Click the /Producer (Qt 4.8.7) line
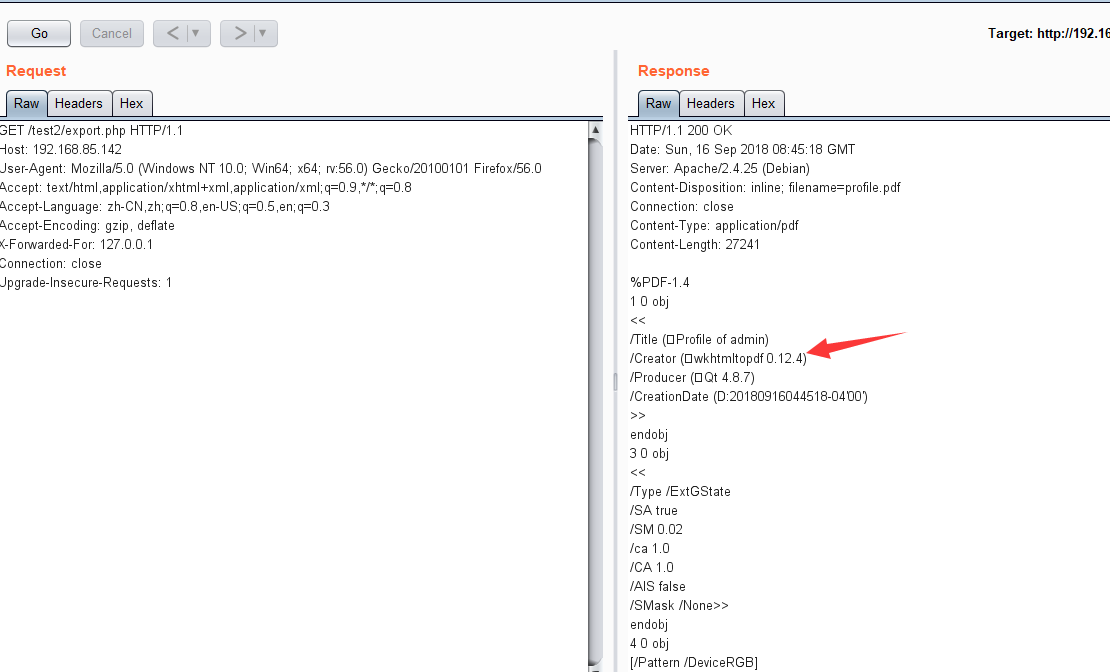 [x=692, y=377]
